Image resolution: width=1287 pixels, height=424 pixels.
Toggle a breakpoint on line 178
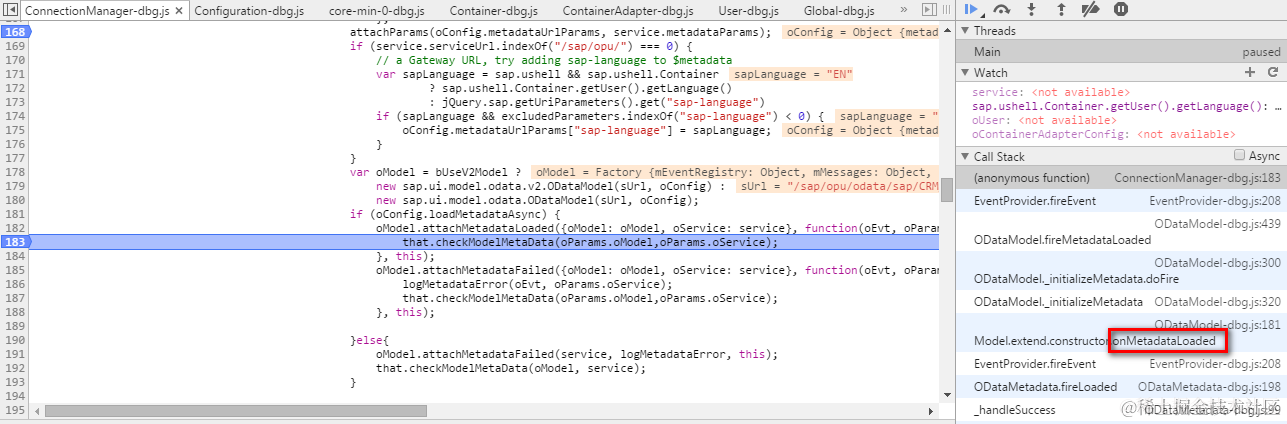pyautogui.click(x=16, y=172)
